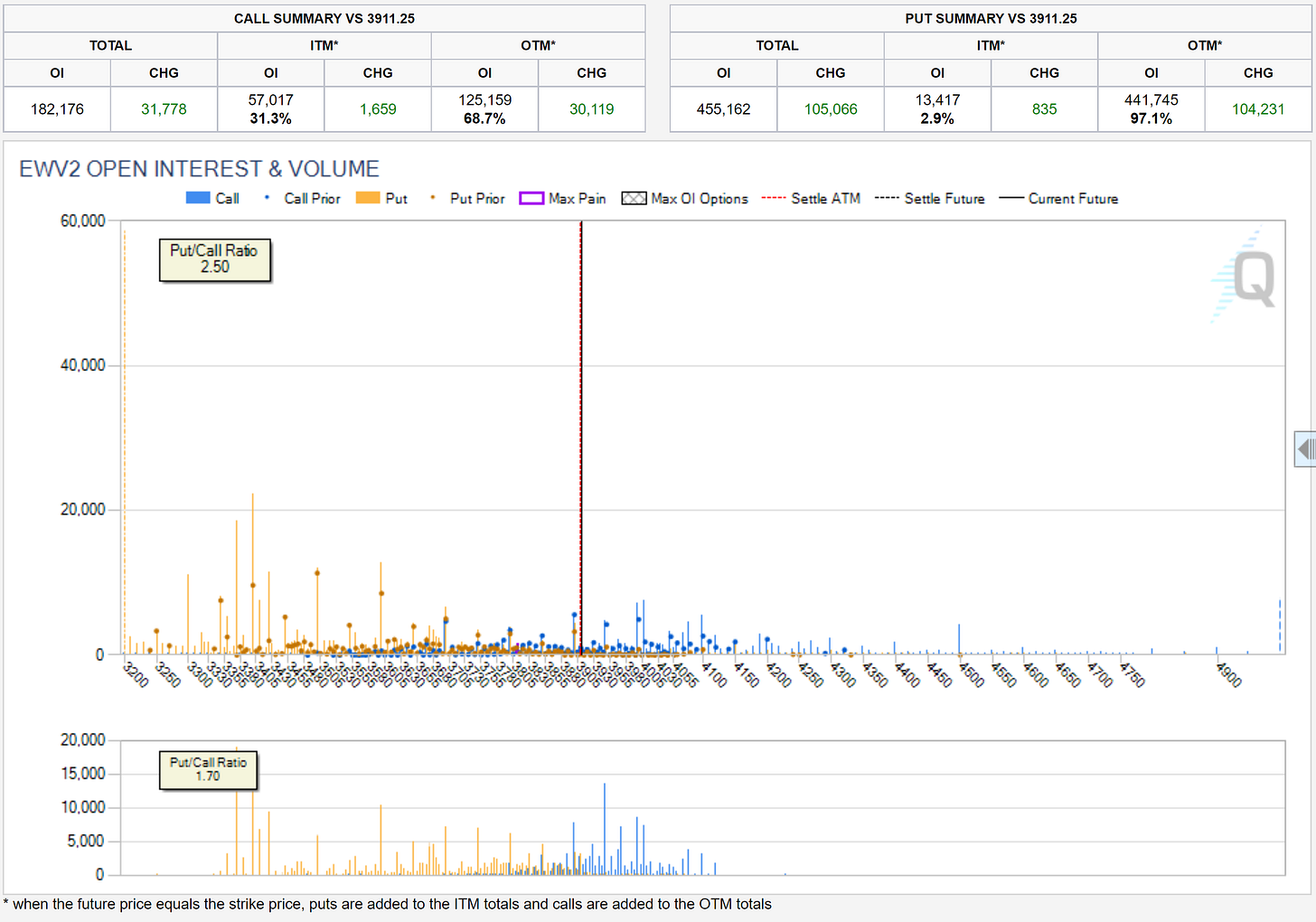Select put total OI 455,162
This screenshot has height=922, width=1316.
click(723, 109)
